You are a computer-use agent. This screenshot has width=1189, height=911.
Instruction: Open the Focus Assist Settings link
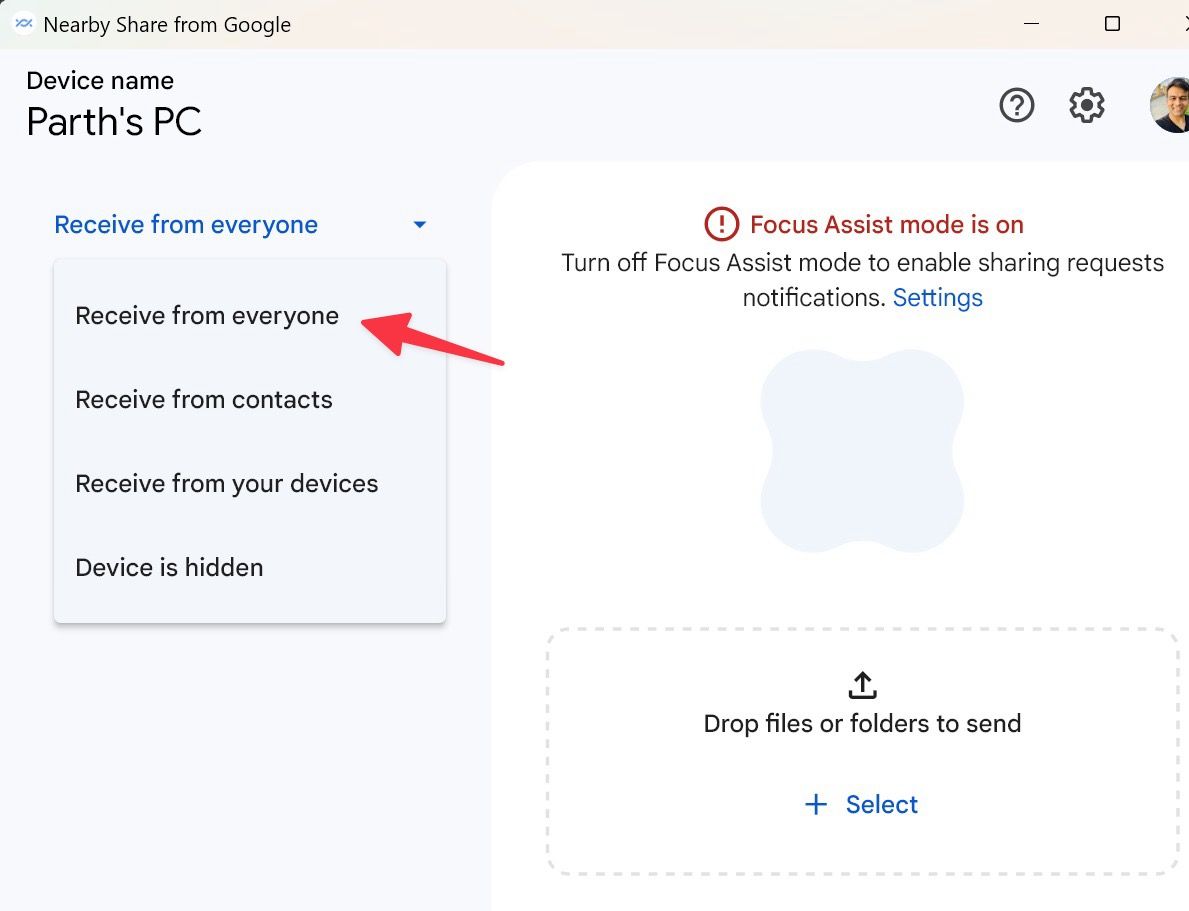[x=937, y=298]
